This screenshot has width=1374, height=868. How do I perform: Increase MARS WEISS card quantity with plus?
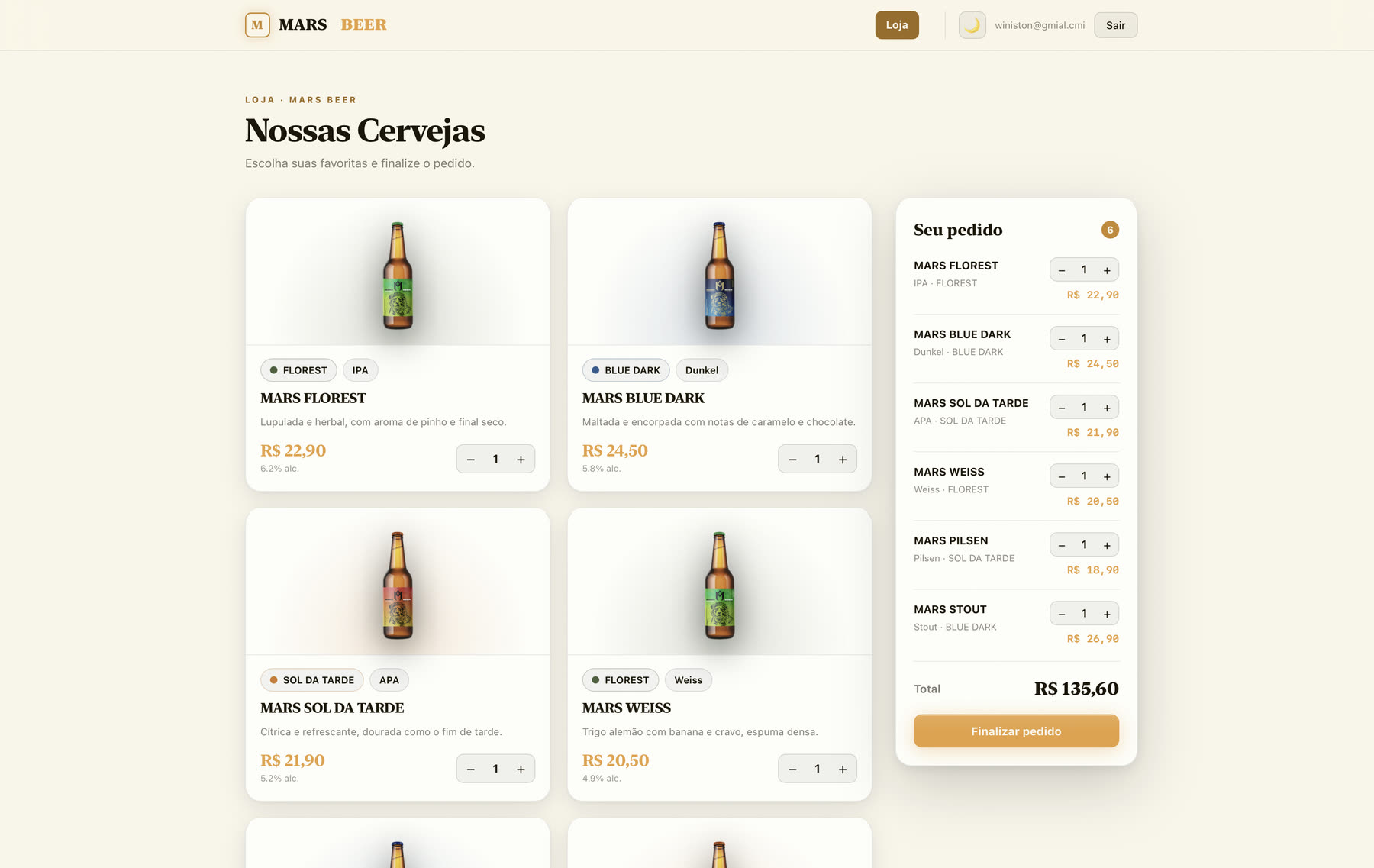click(x=843, y=769)
